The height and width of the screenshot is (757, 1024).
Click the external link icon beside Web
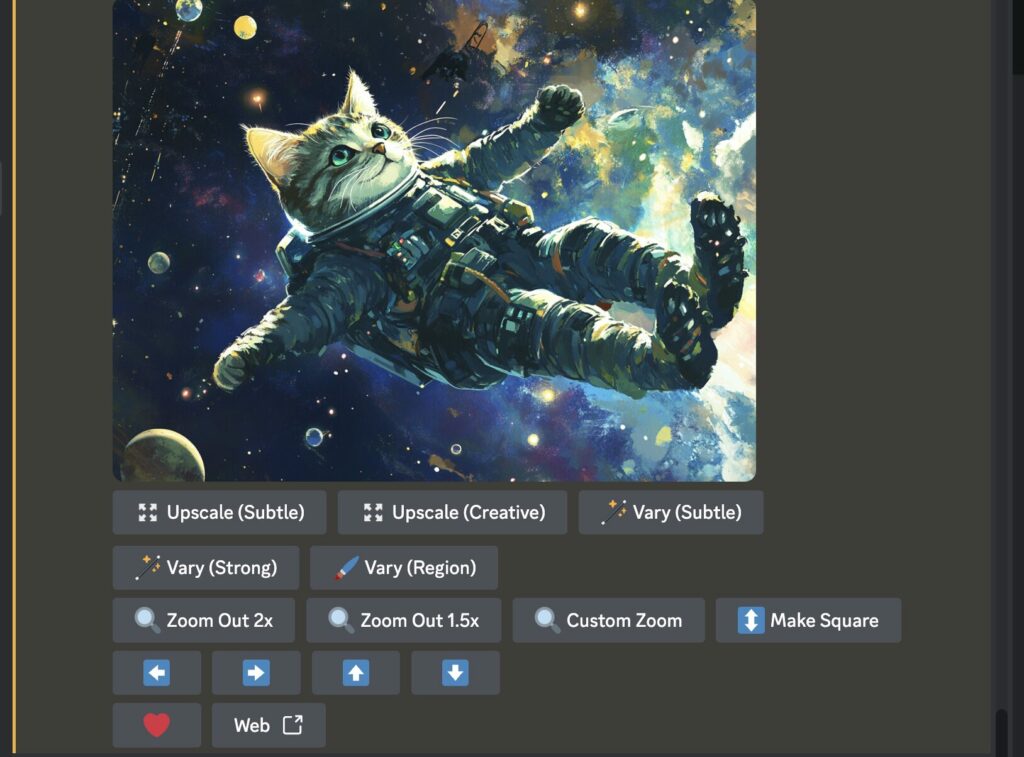291,725
